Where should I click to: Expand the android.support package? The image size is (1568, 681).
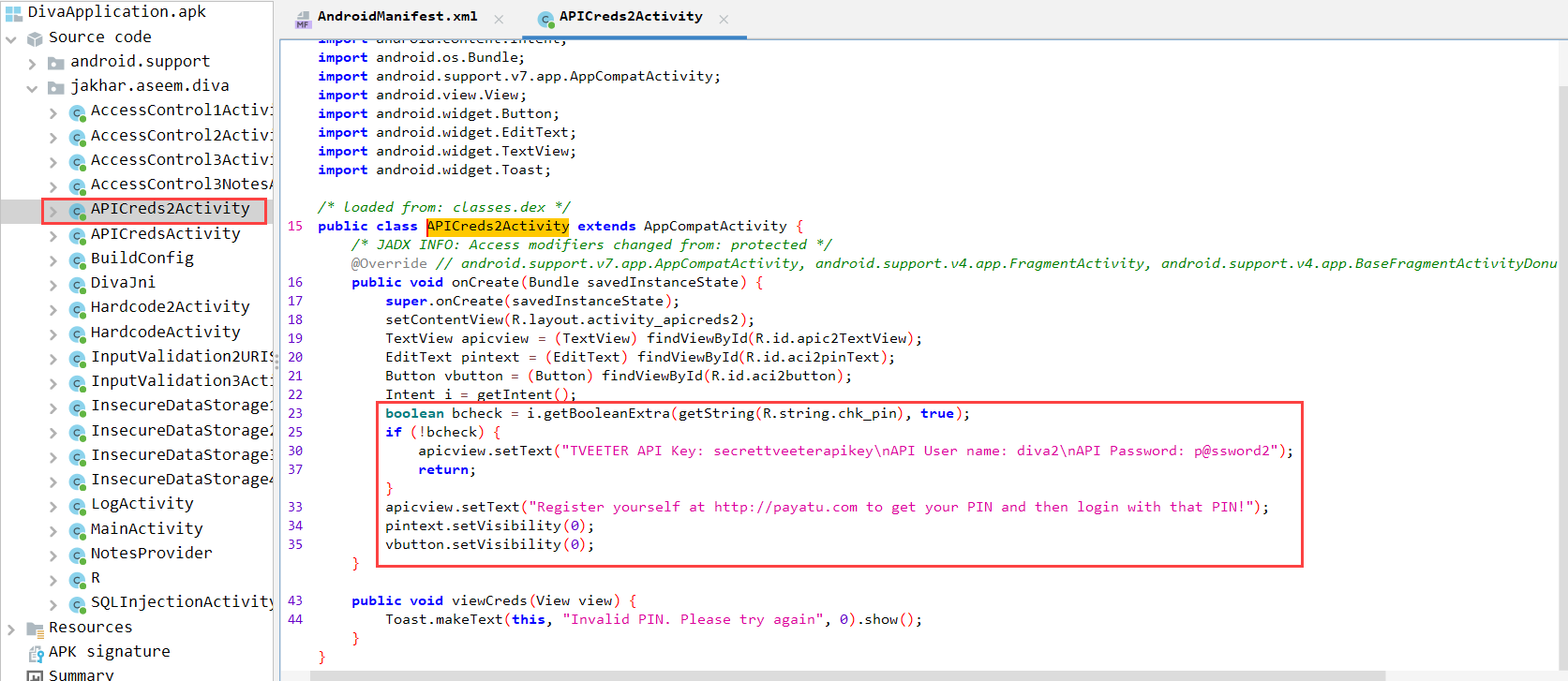(33, 64)
